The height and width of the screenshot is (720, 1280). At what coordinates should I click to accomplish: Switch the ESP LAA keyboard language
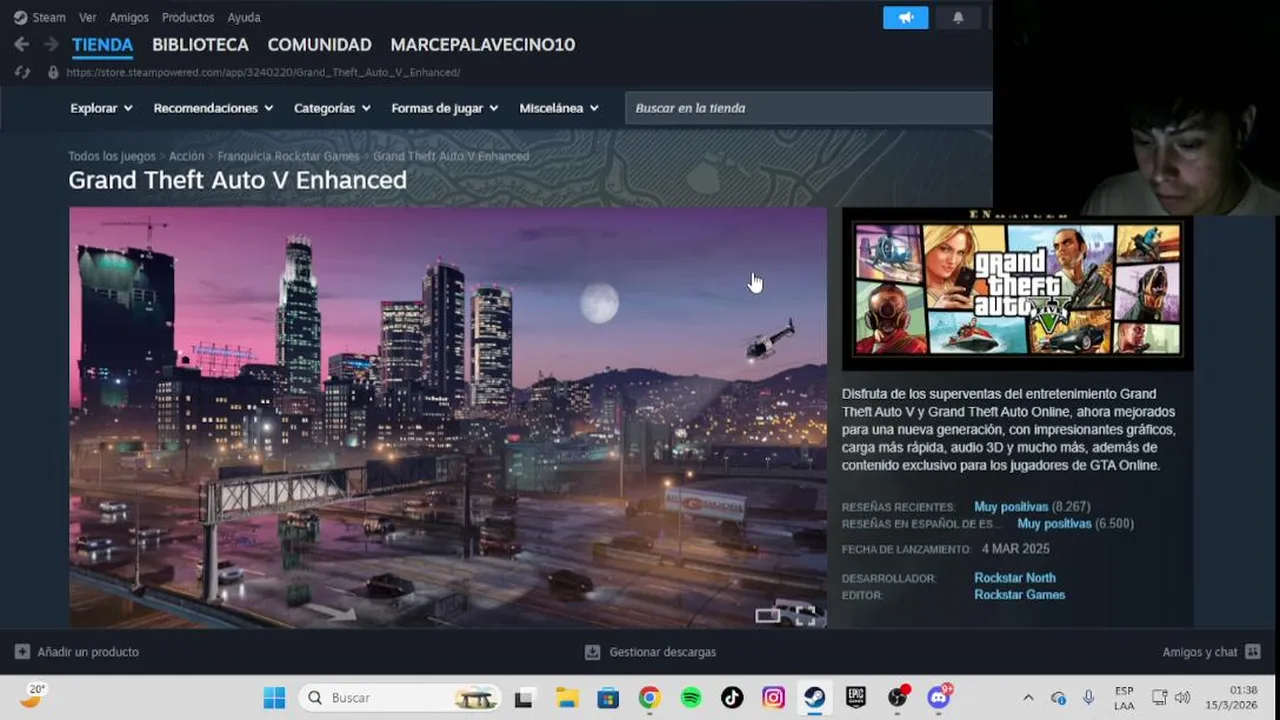(x=1124, y=698)
